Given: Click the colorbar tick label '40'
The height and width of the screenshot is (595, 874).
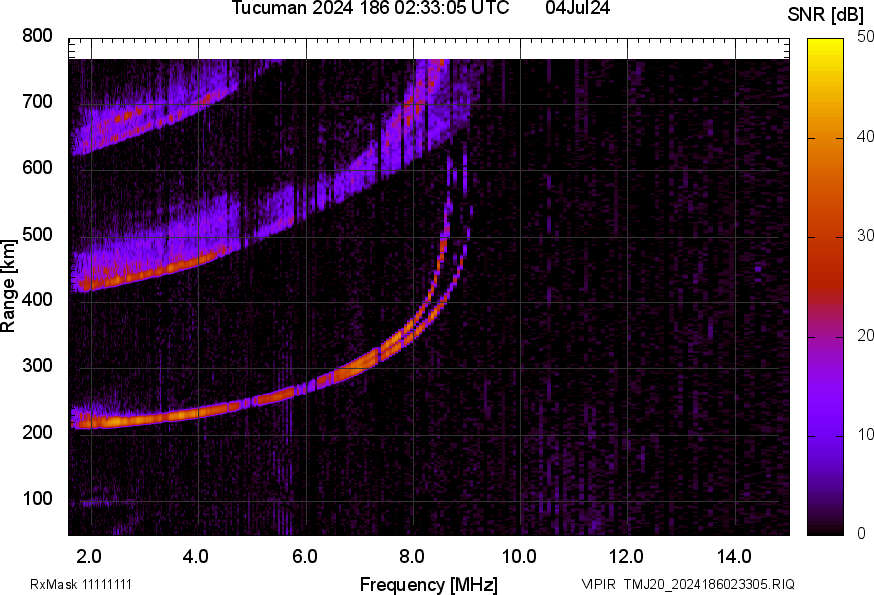Looking at the screenshot, I should pos(866,136).
